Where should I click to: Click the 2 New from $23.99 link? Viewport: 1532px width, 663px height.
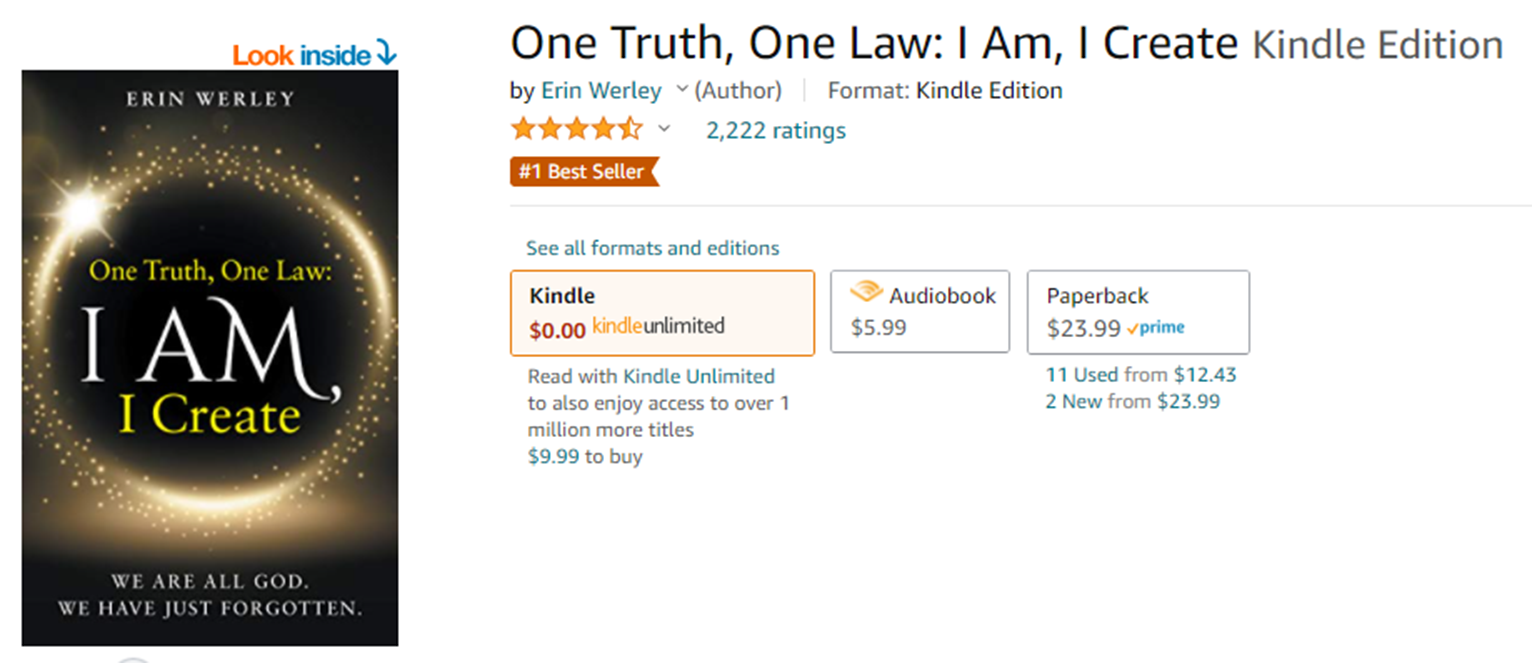coord(1133,402)
